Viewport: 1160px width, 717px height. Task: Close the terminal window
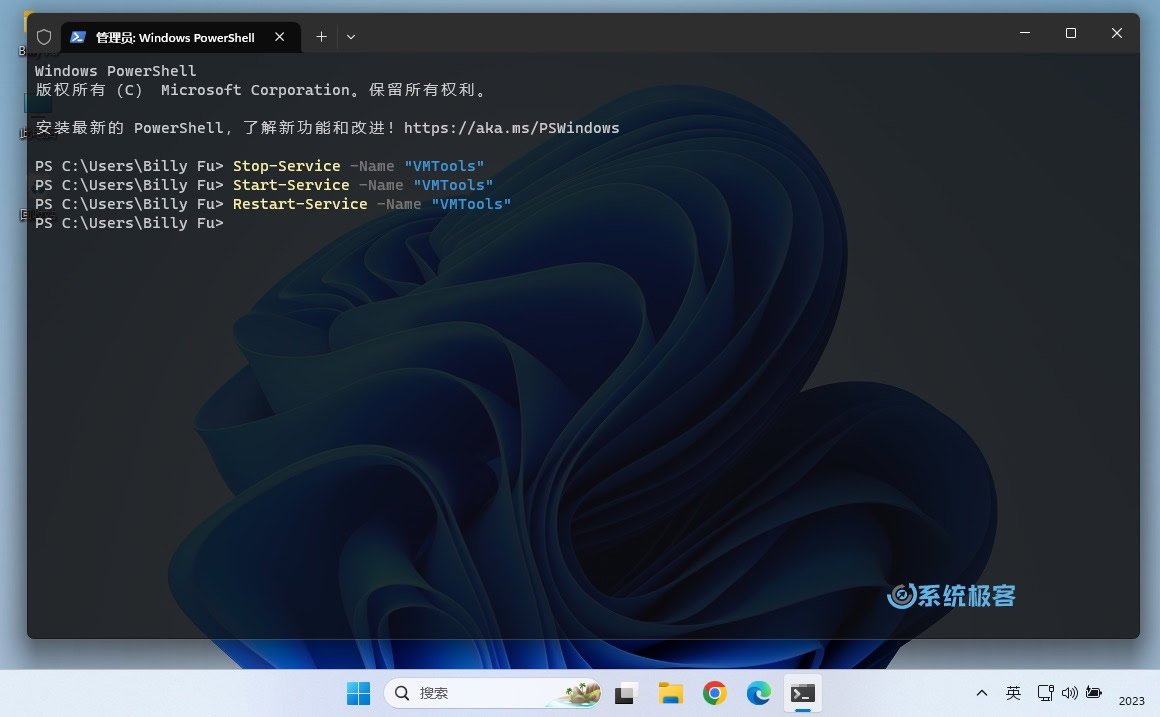1116,33
